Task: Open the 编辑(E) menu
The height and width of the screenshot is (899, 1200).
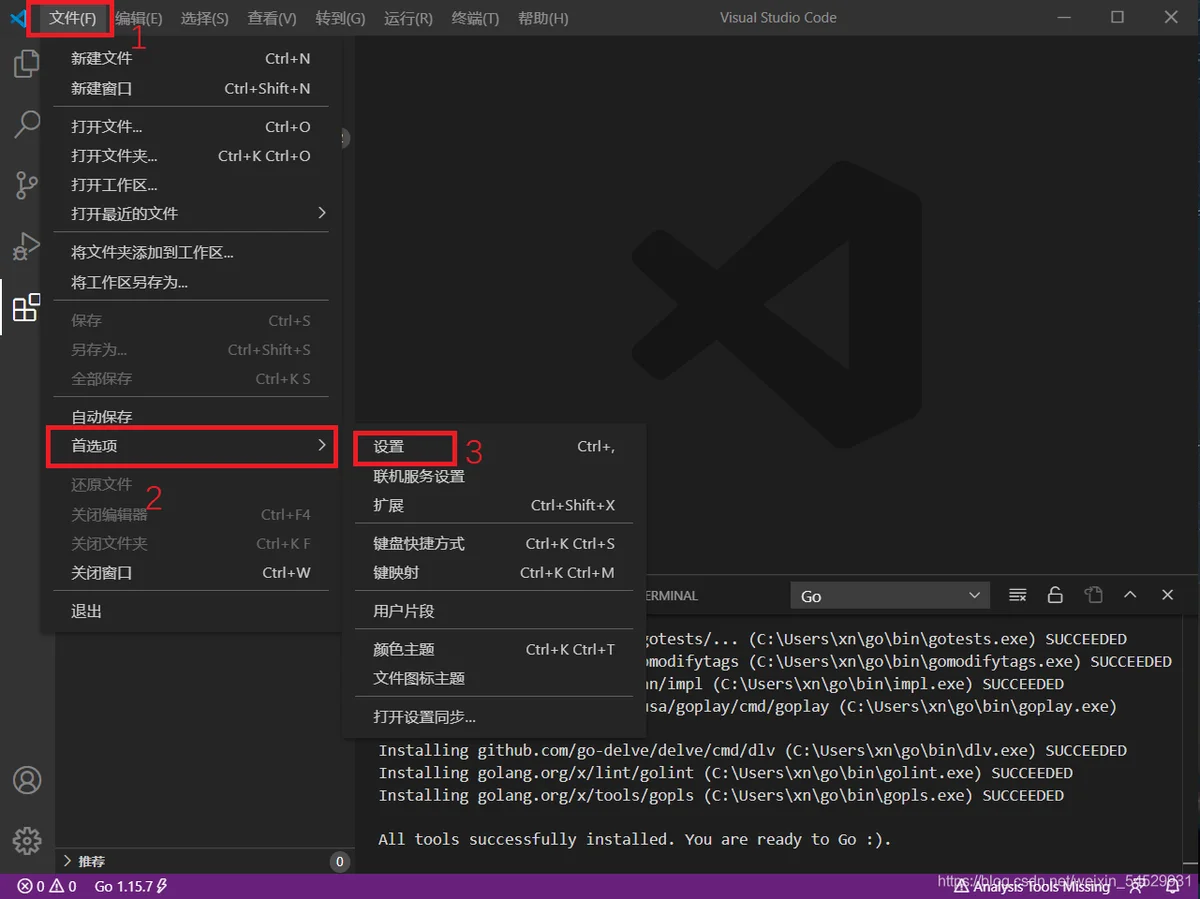Action: click(138, 18)
